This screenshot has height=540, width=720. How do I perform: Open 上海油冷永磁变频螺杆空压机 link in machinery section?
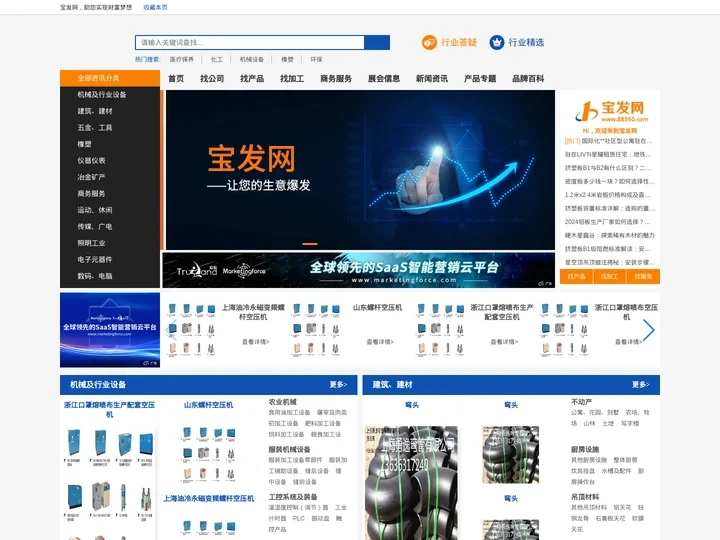(208, 499)
